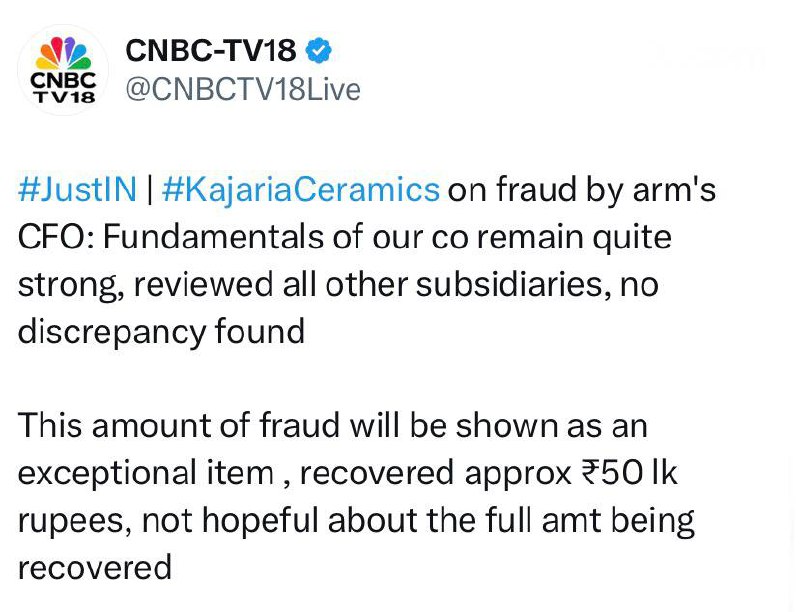Open the CNBC-TV18 profile avatar

(x=63, y=70)
